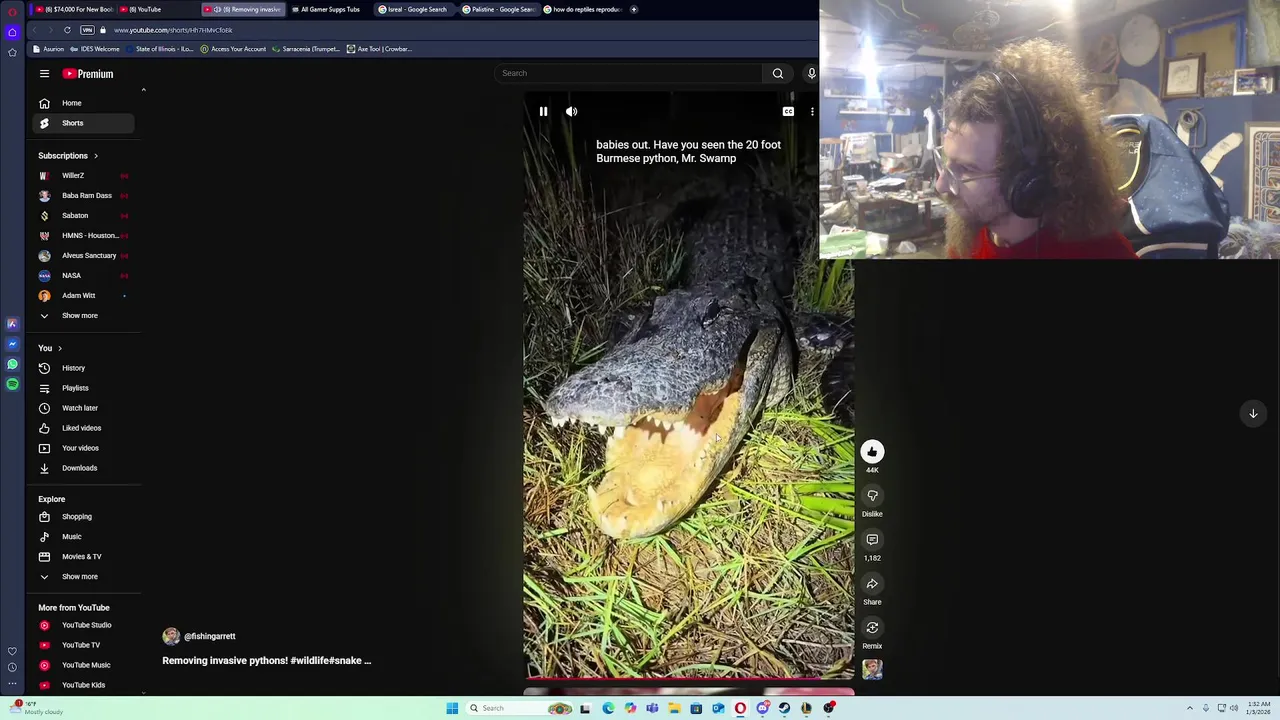Start voice search with the microphone icon

pyautogui.click(x=811, y=73)
